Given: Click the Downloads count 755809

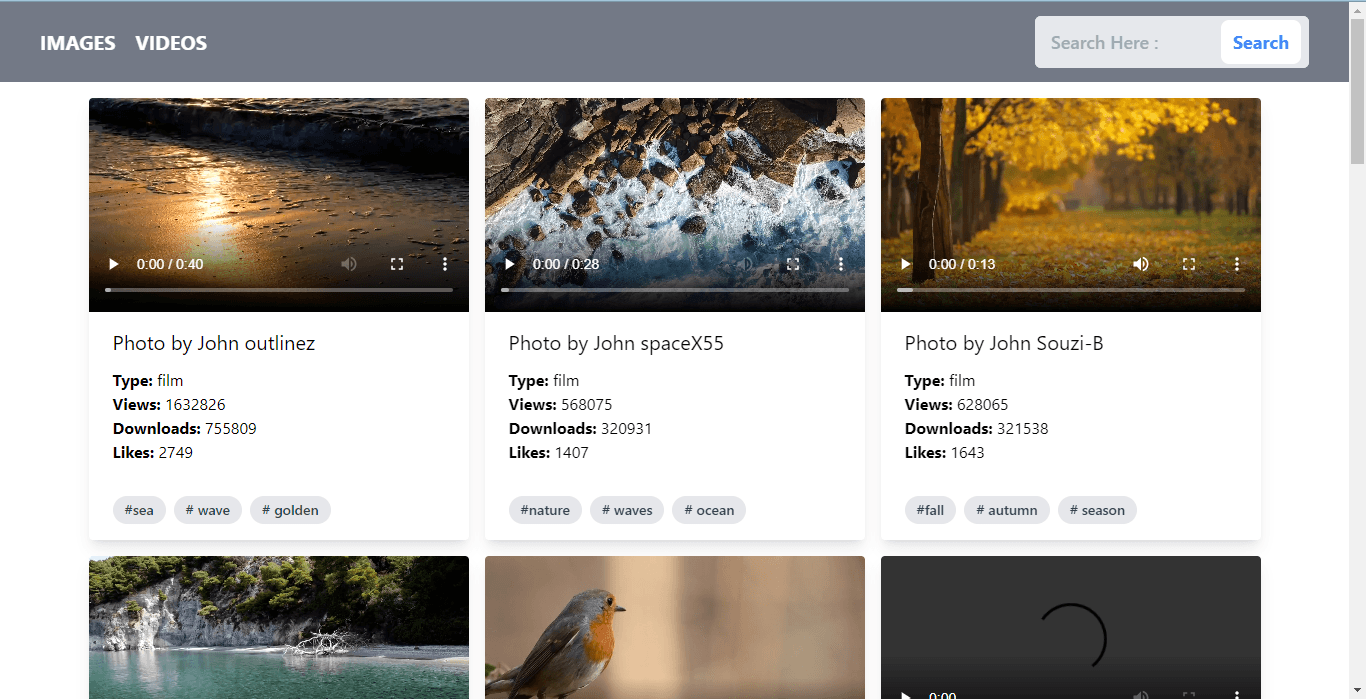Looking at the screenshot, I should tap(231, 429).
